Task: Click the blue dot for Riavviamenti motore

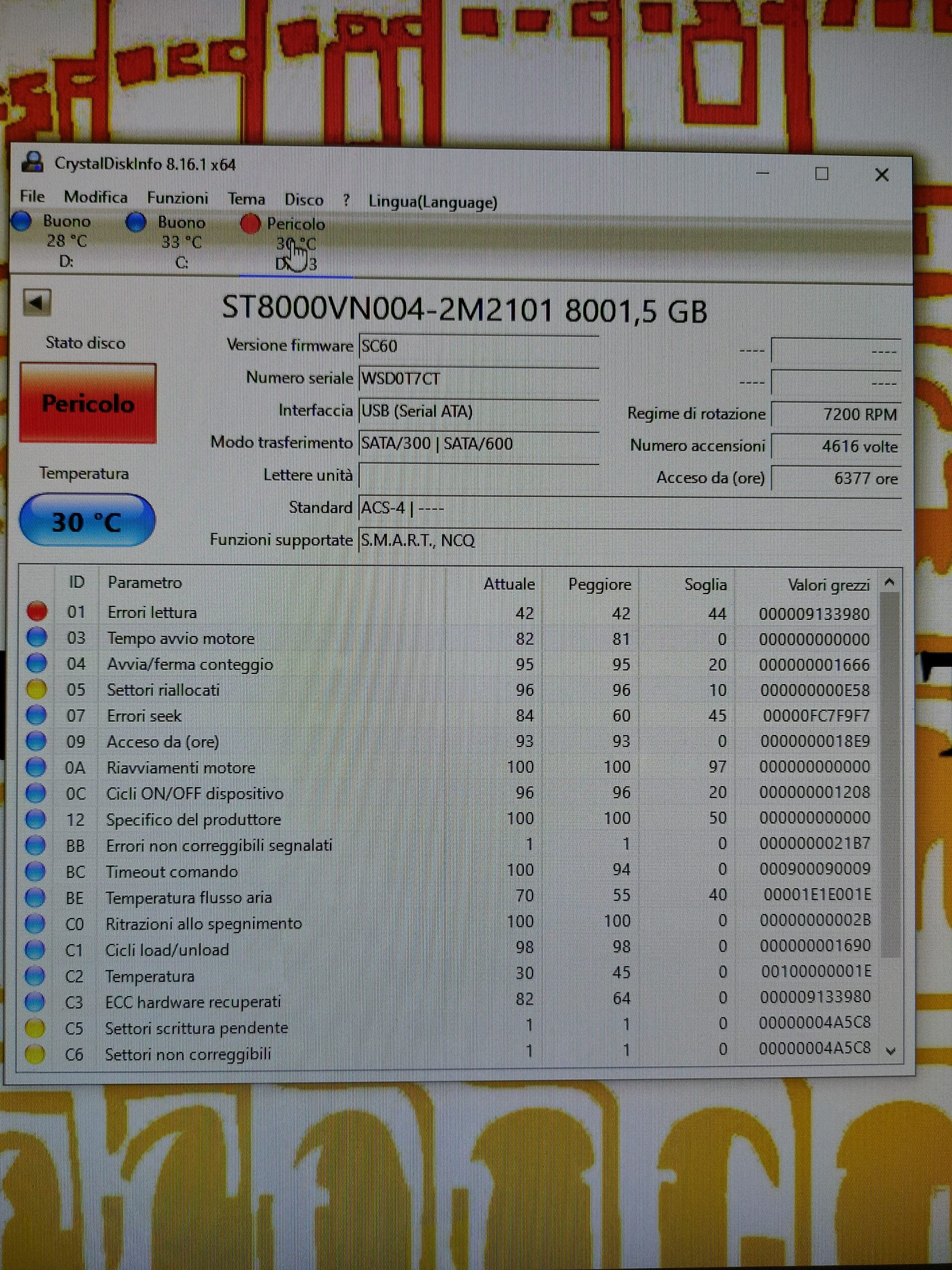Action: pos(36,766)
